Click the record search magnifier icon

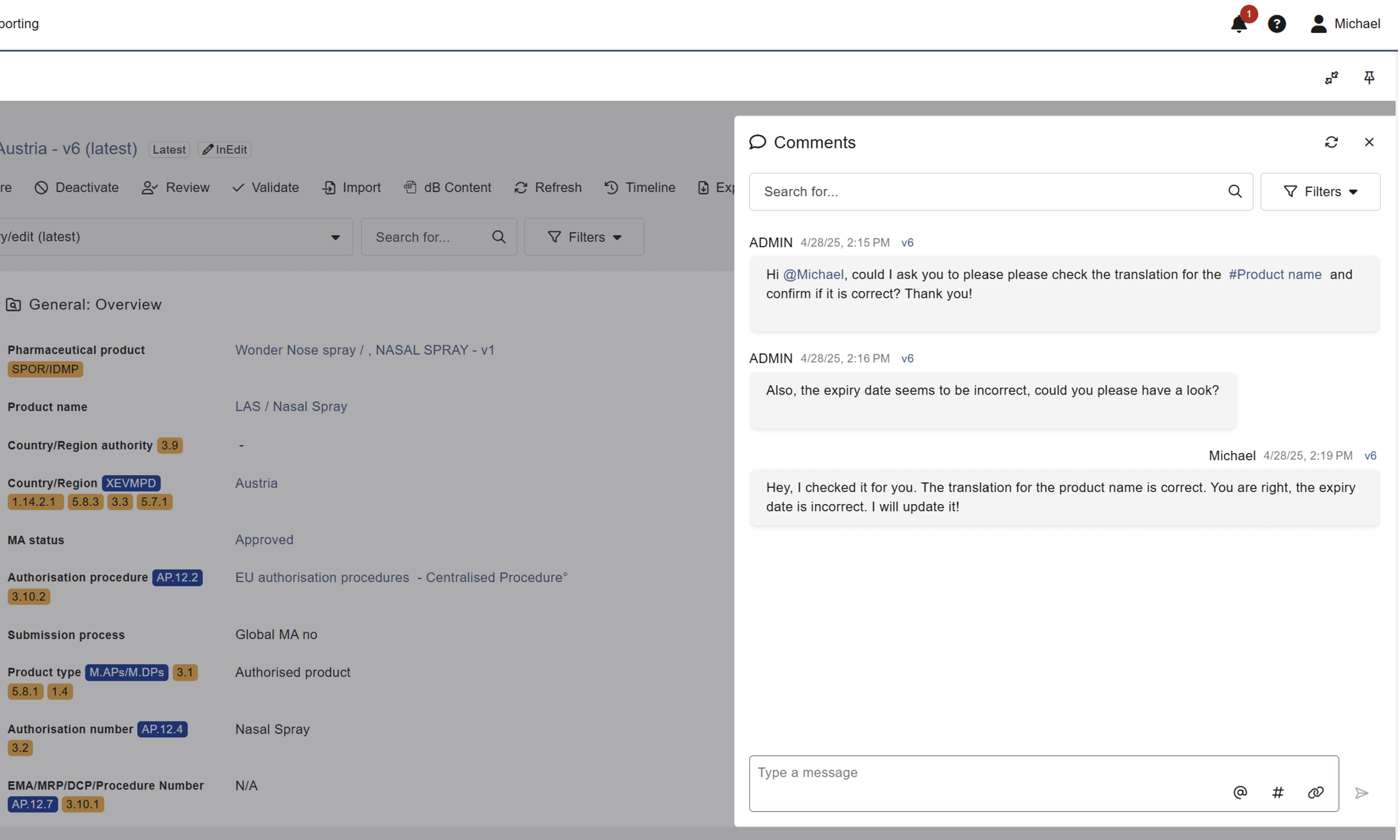click(498, 237)
